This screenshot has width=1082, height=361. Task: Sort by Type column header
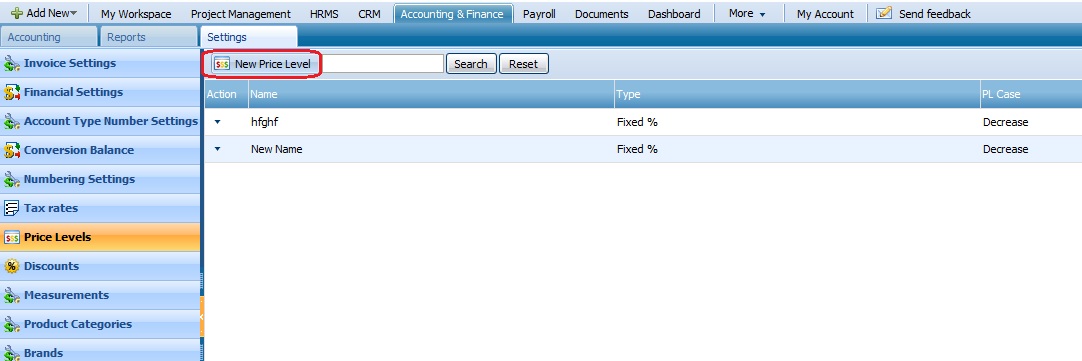coord(797,95)
